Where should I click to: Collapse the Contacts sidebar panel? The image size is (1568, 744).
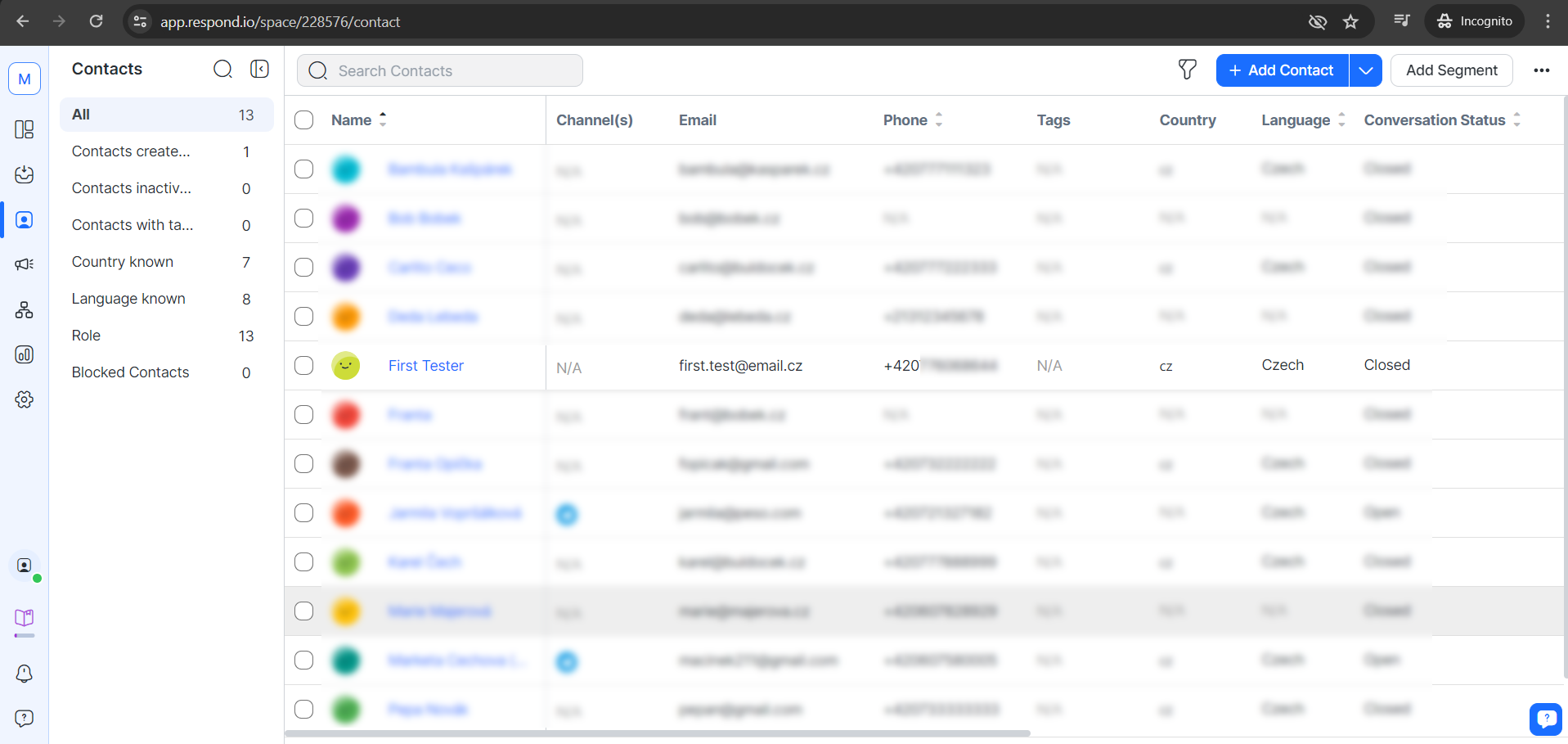[x=259, y=70]
